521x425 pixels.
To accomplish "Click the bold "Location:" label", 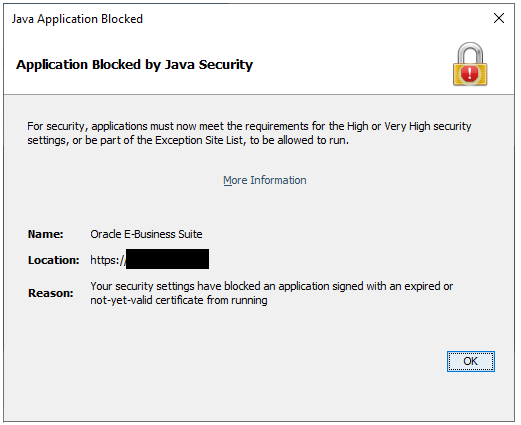I will (x=54, y=260).
